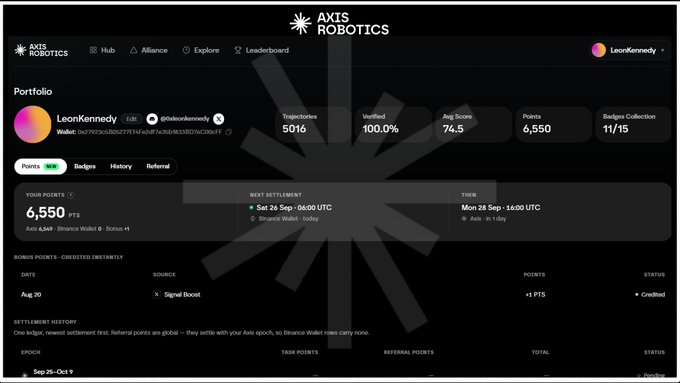The height and width of the screenshot is (383, 680).
Task: Edit the LeonKennedy profile name
Action: (131, 119)
